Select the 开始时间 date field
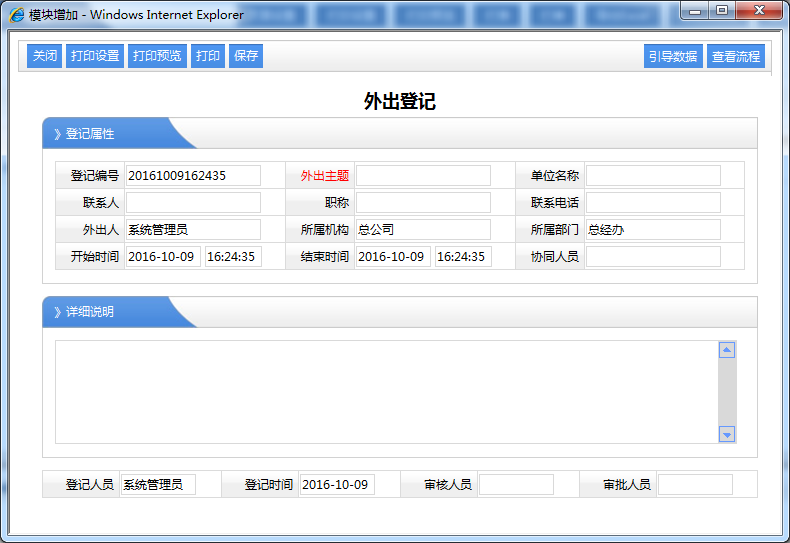Screen dimensions: 790x543 tap(163, 257)
